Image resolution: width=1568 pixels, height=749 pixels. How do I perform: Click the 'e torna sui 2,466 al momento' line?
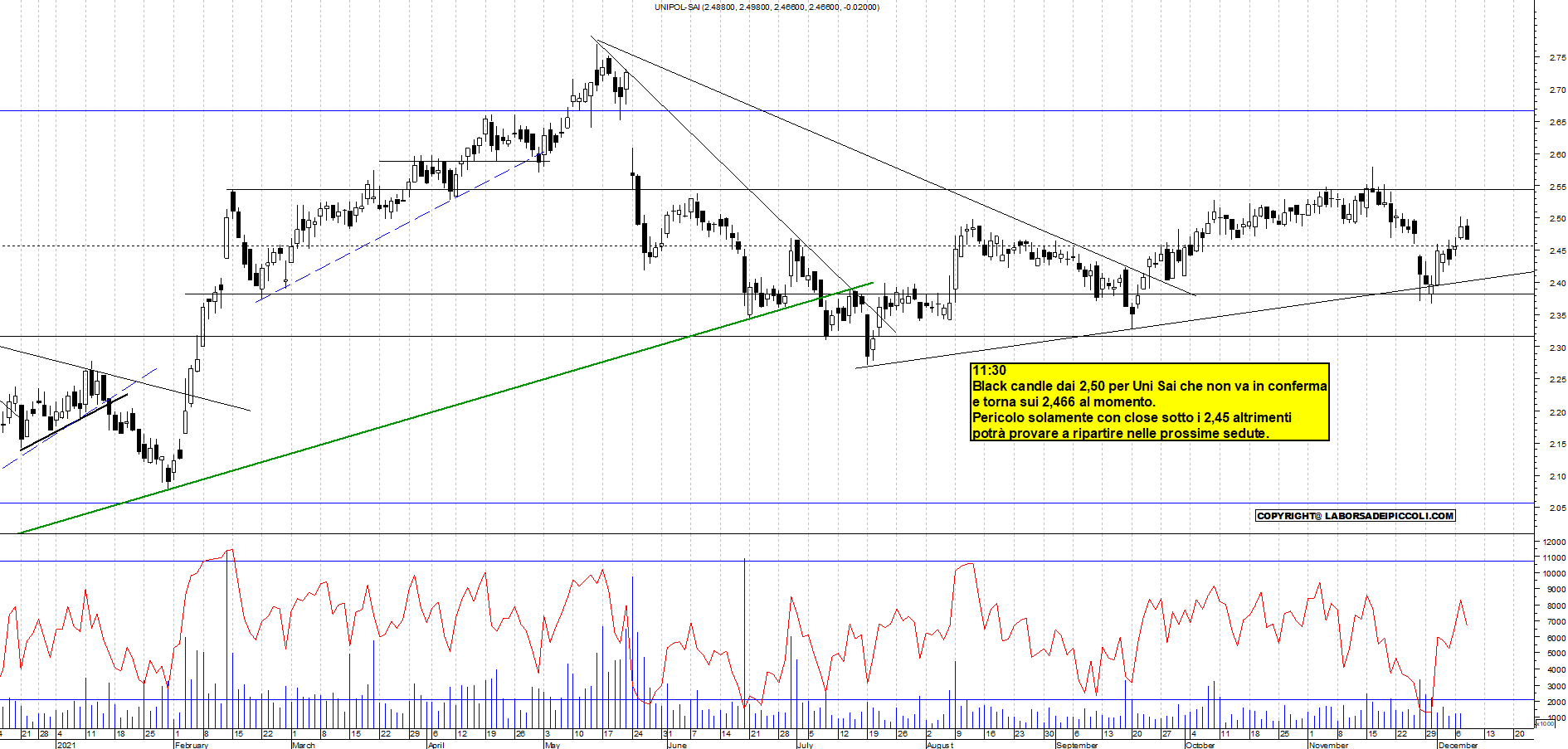tap(1064, 401)
